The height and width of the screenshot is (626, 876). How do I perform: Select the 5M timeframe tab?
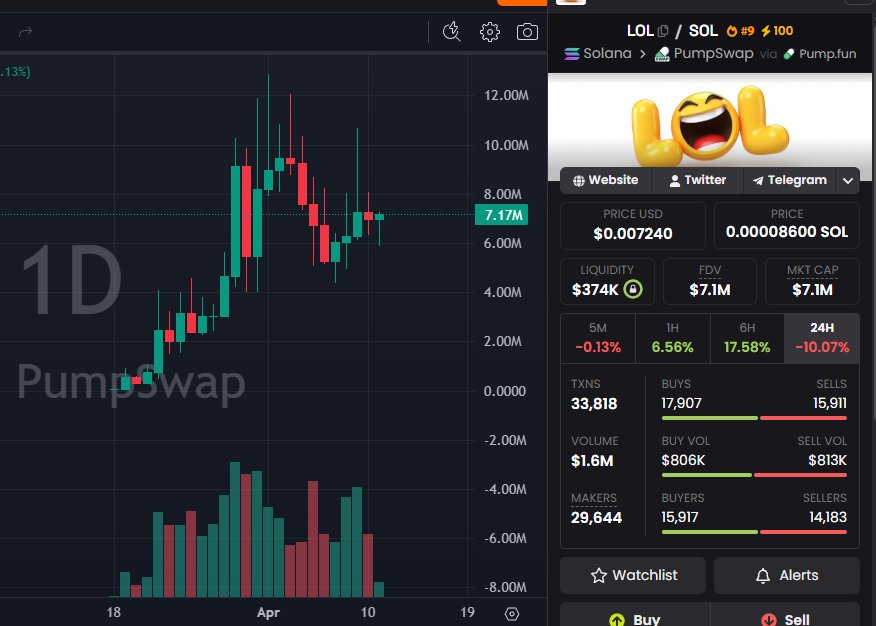point(598,338)
